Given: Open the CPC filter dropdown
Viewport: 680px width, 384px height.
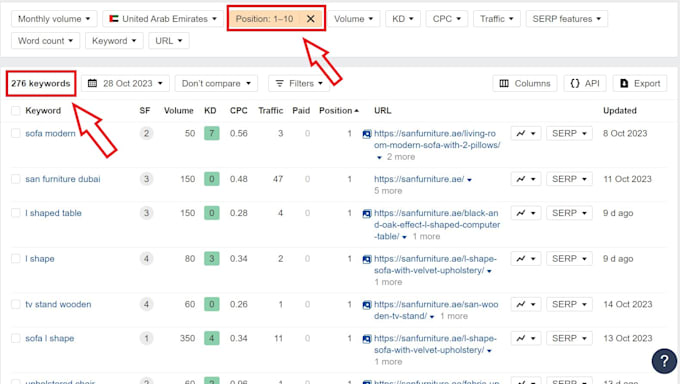Looking at the screenshot, I should 447,19.
